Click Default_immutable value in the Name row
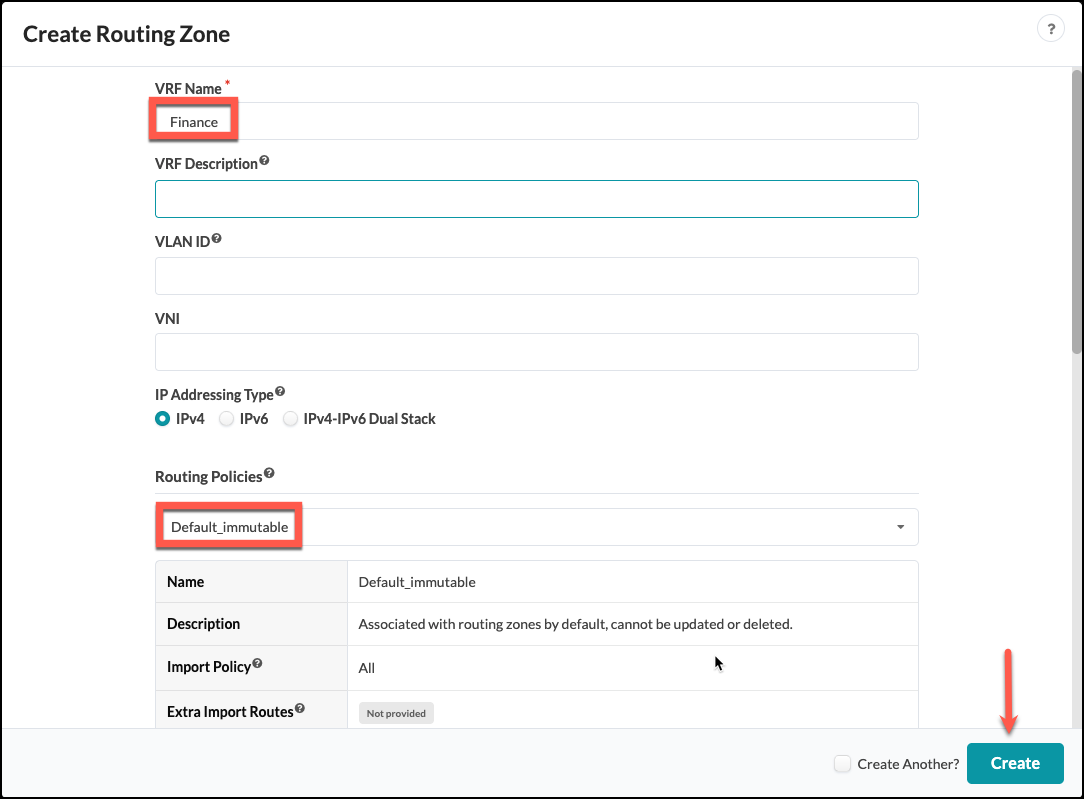This screenshot has height=799, width=1084. 417,582
